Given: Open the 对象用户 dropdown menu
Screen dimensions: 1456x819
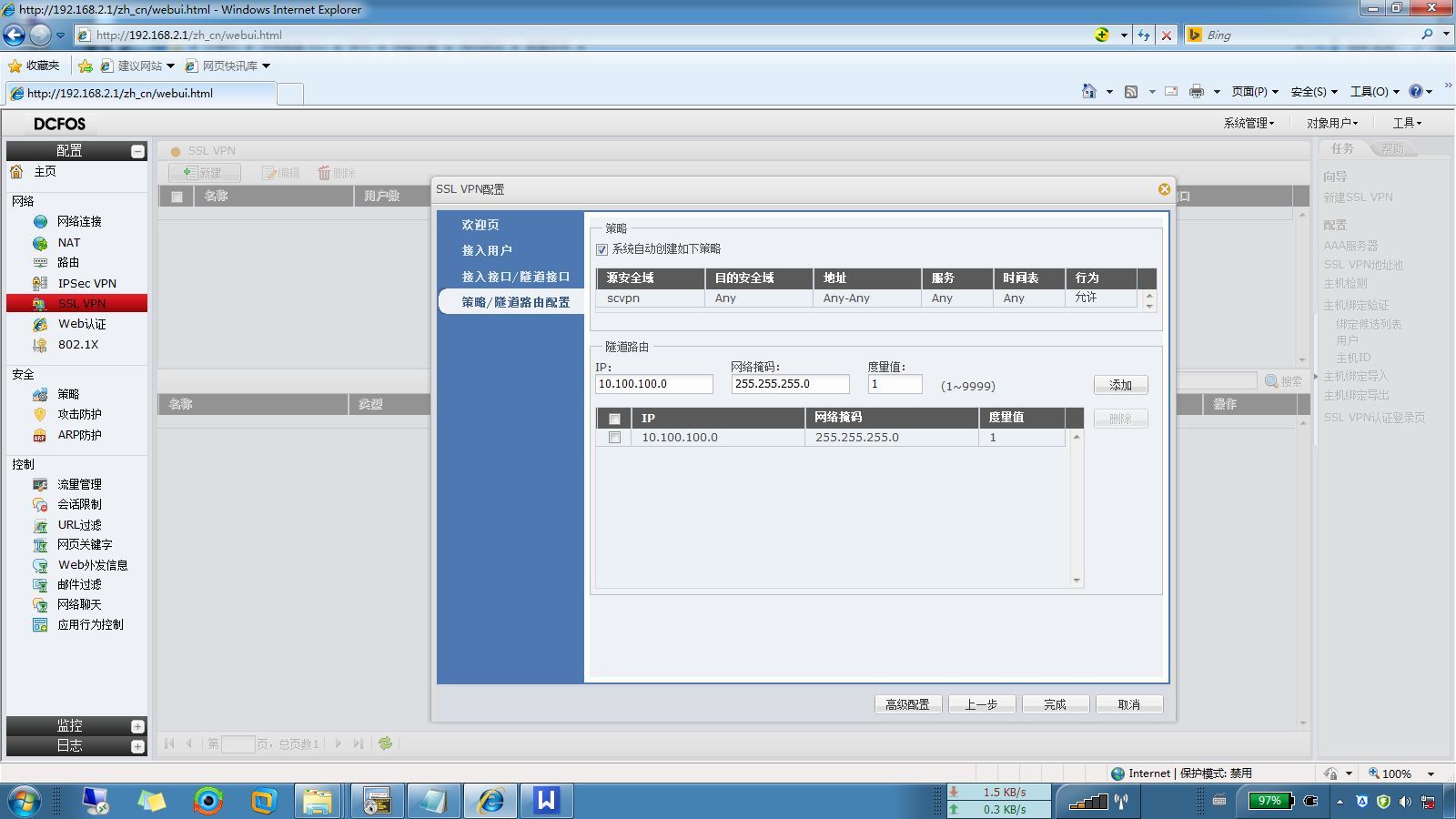Looking at the screenshot, I should point(1332,123).
